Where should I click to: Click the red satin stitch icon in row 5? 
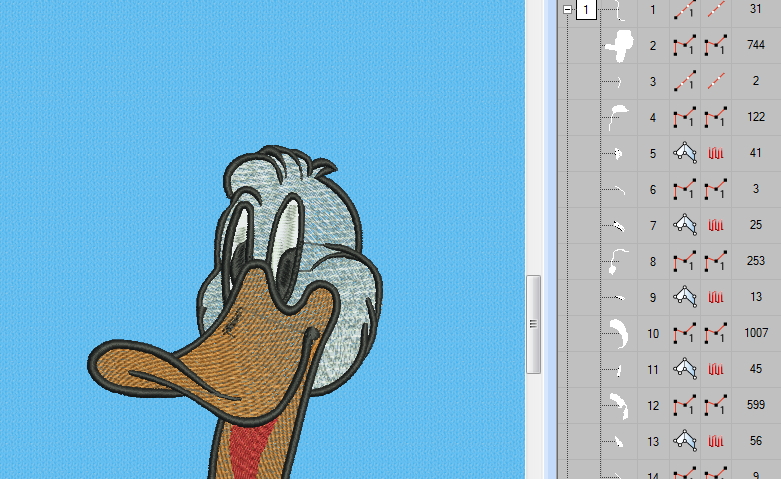(716, 153)
